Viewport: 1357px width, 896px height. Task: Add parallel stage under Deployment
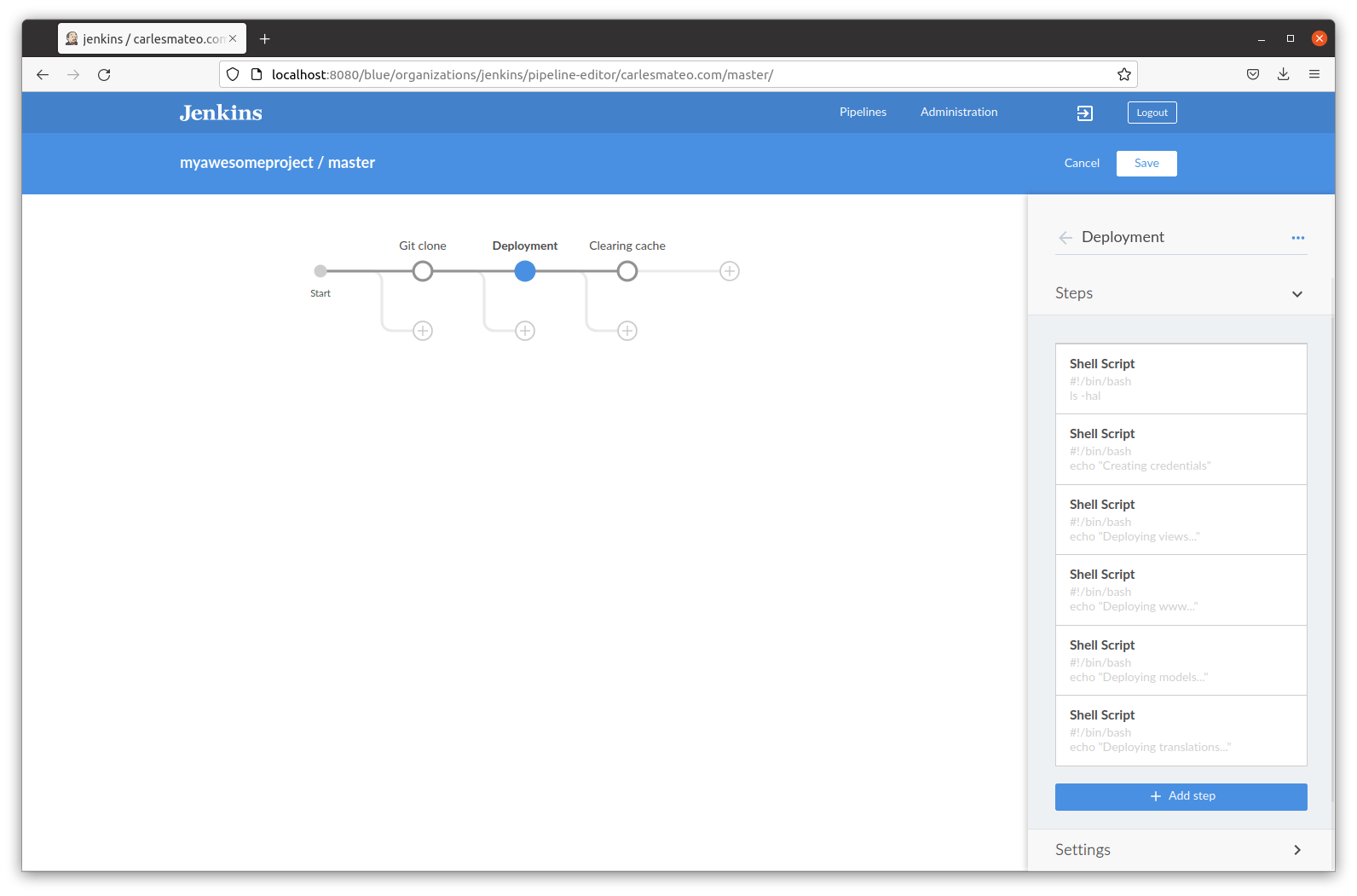(525, 331)
